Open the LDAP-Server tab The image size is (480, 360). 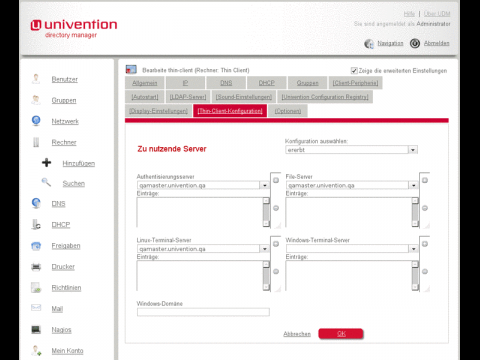pyautogui.click(x=188, y=97)
